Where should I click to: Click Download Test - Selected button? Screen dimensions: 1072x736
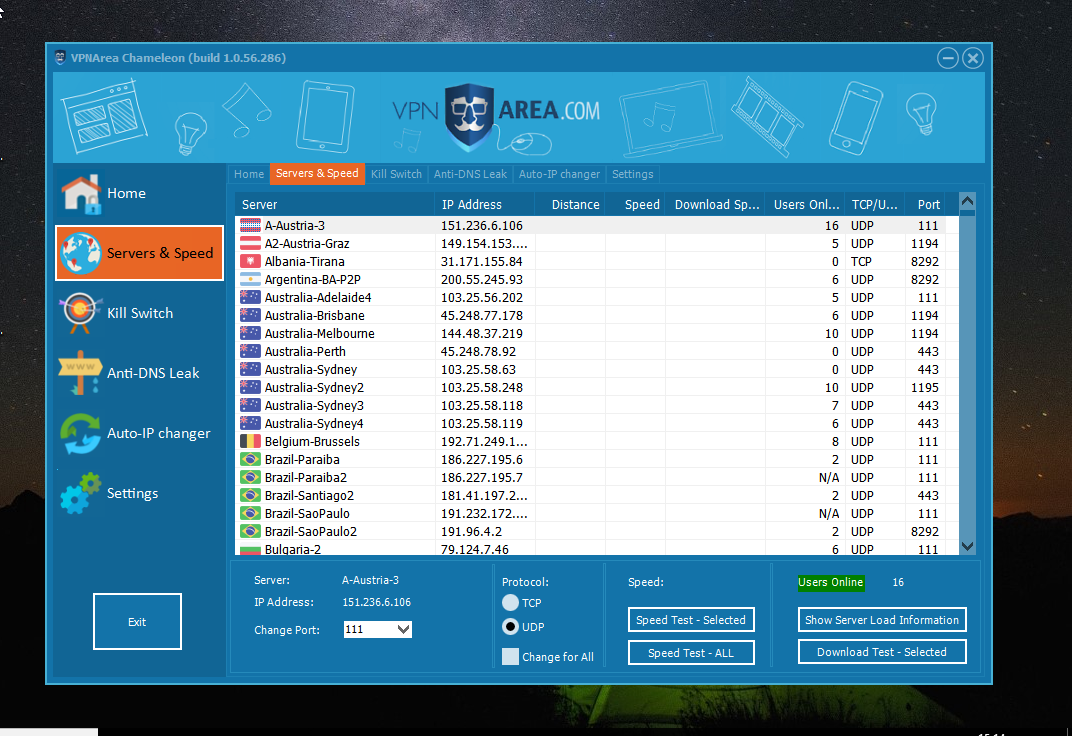coord(882,652)
